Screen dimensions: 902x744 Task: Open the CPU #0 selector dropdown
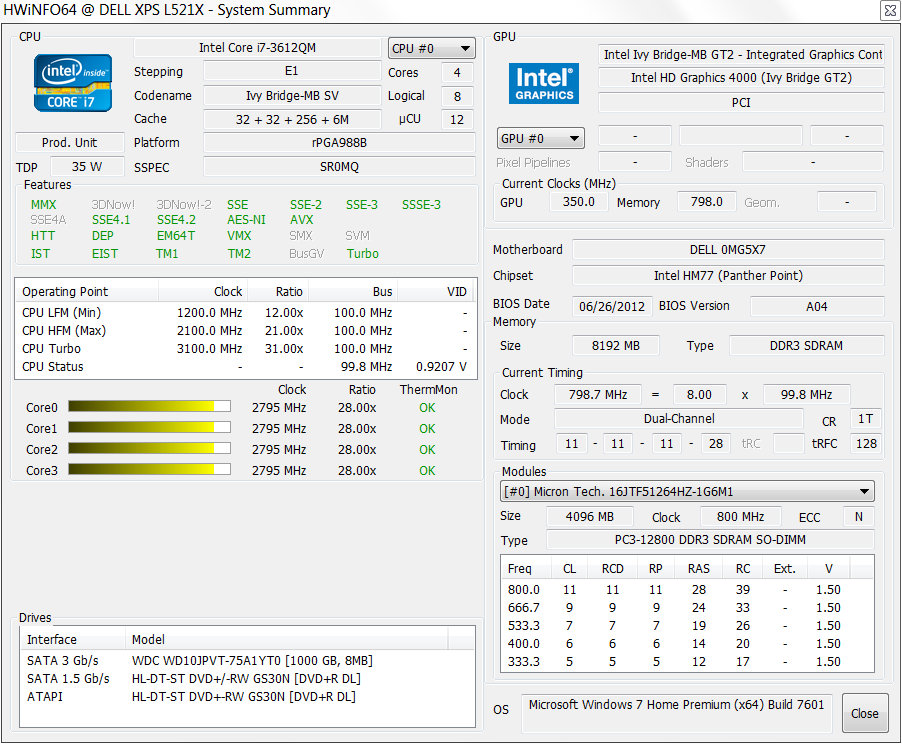coord(431,48)
